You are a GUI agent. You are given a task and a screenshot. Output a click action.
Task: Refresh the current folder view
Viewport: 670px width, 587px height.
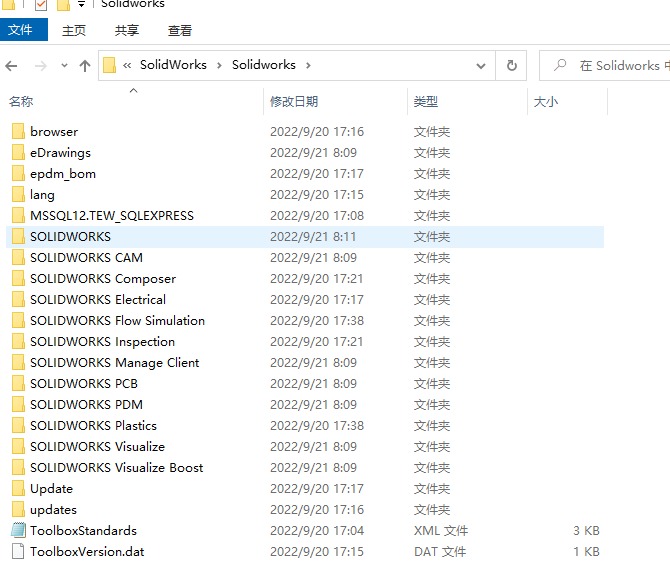point(511,66)
